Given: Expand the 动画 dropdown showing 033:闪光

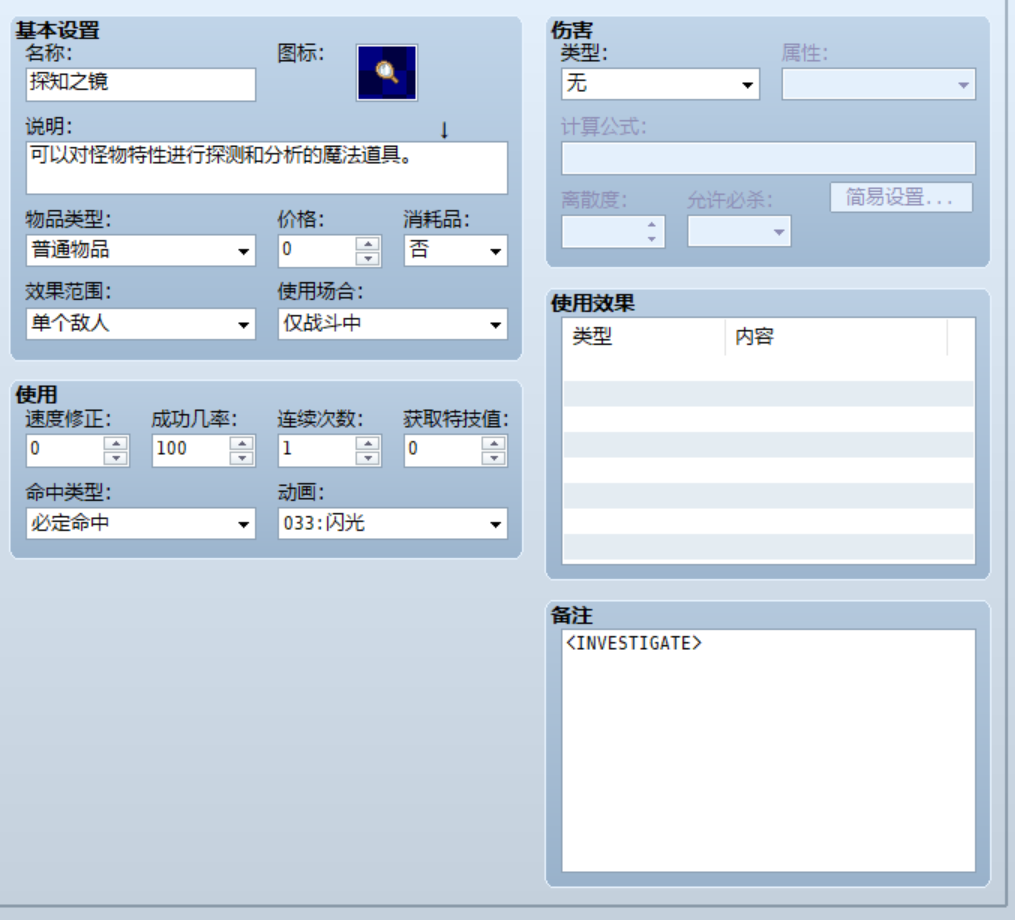Looking at the screenshot, I should (393, 523).
